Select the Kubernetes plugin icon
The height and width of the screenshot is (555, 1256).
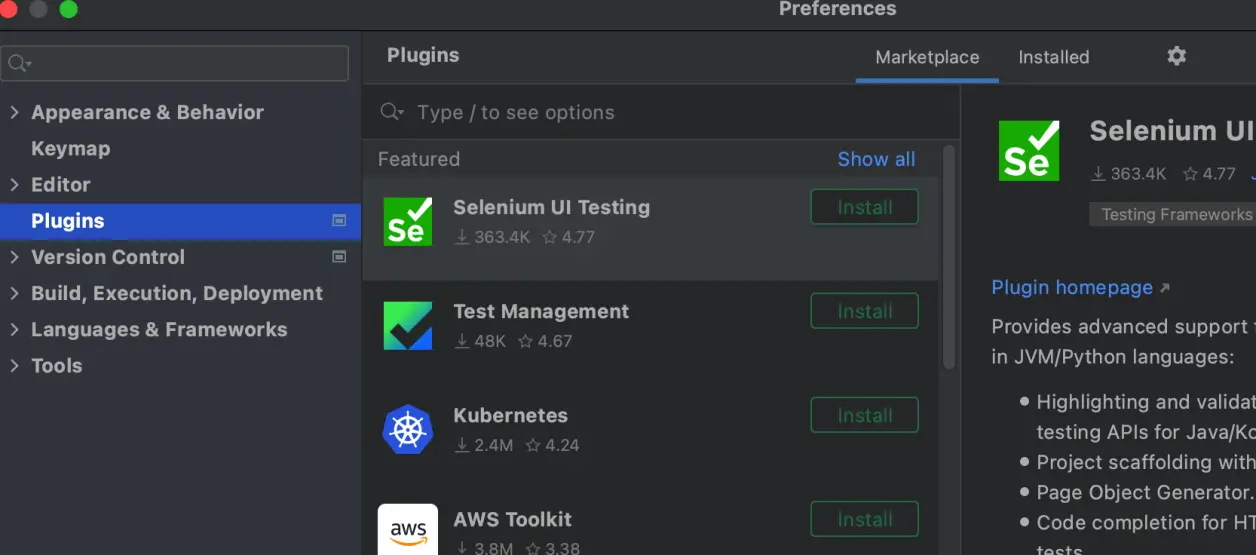[408, 429]
